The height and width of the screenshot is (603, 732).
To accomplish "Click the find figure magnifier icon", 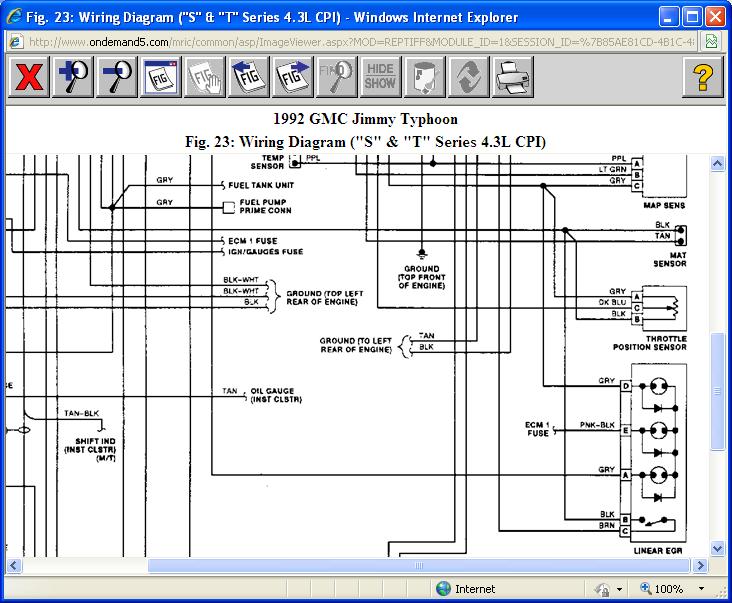I will pyautogui.click(x=337, y=78).
